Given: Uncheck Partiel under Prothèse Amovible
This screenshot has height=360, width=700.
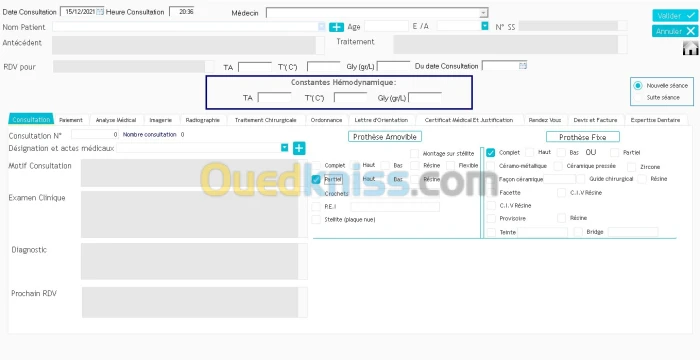Looking at the screenshot, I should click(316, 179).
